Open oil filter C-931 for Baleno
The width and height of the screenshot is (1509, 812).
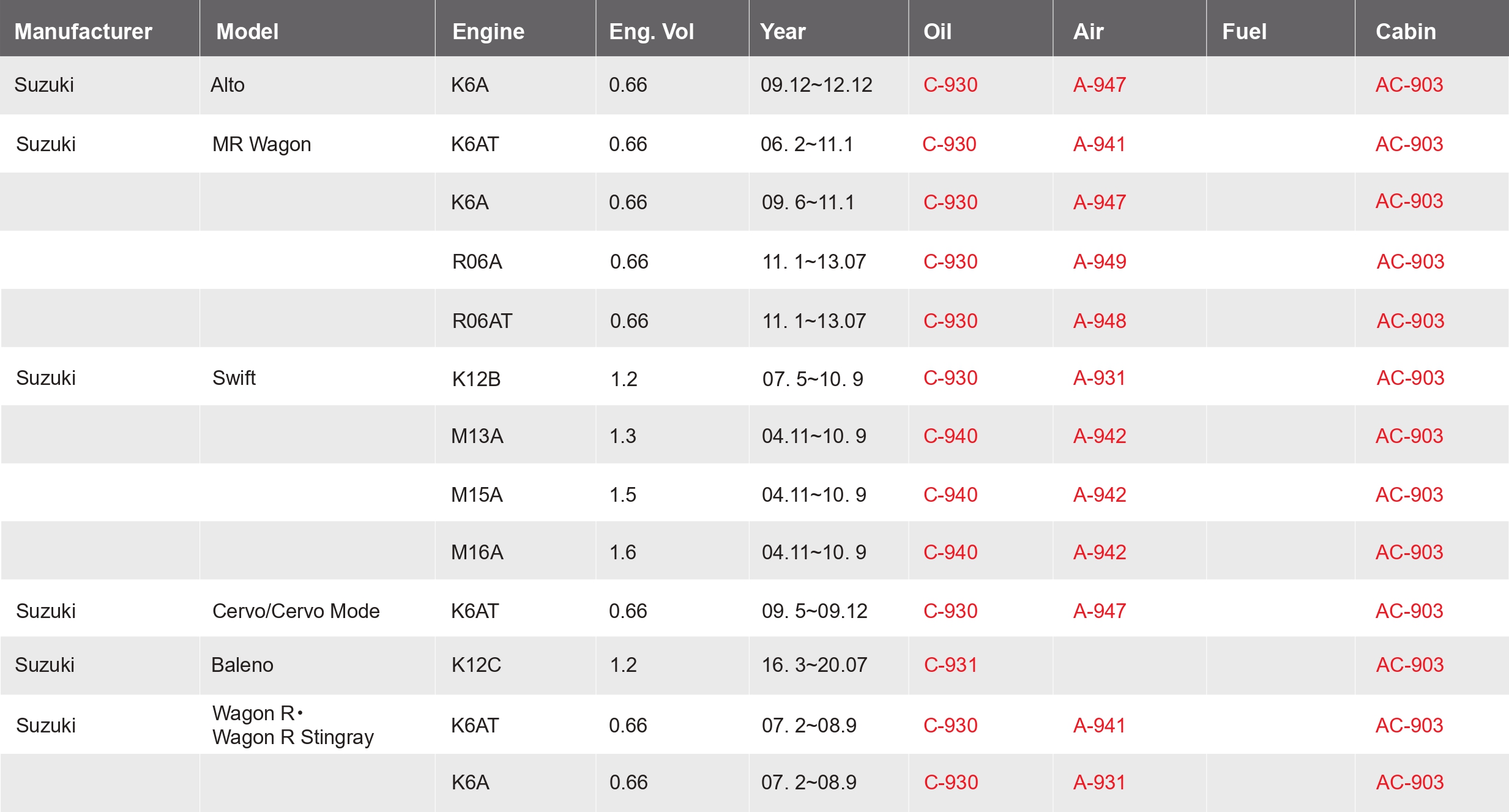(950, 665)
